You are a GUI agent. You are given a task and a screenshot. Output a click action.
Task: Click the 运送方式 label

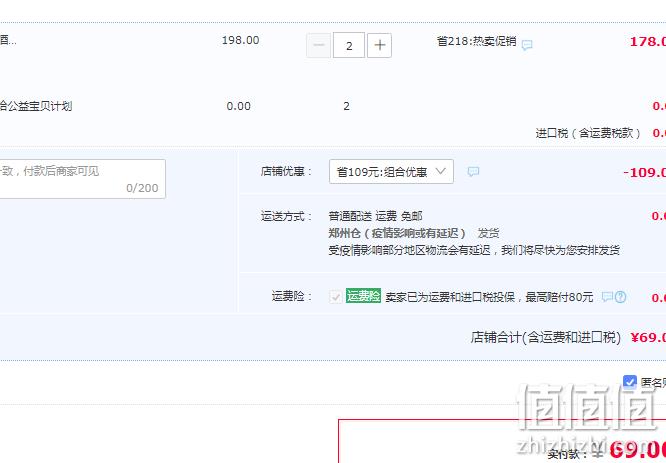(286, 216)
